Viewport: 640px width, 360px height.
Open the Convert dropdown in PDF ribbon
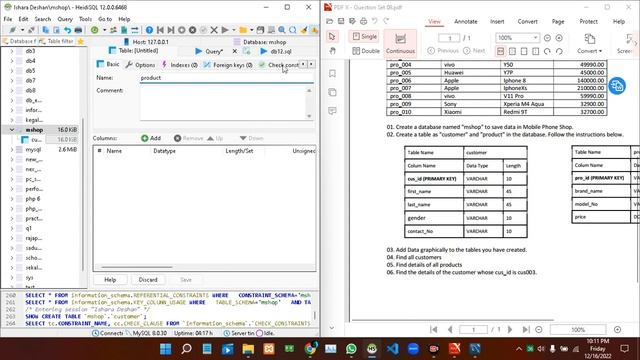[589, 44]
